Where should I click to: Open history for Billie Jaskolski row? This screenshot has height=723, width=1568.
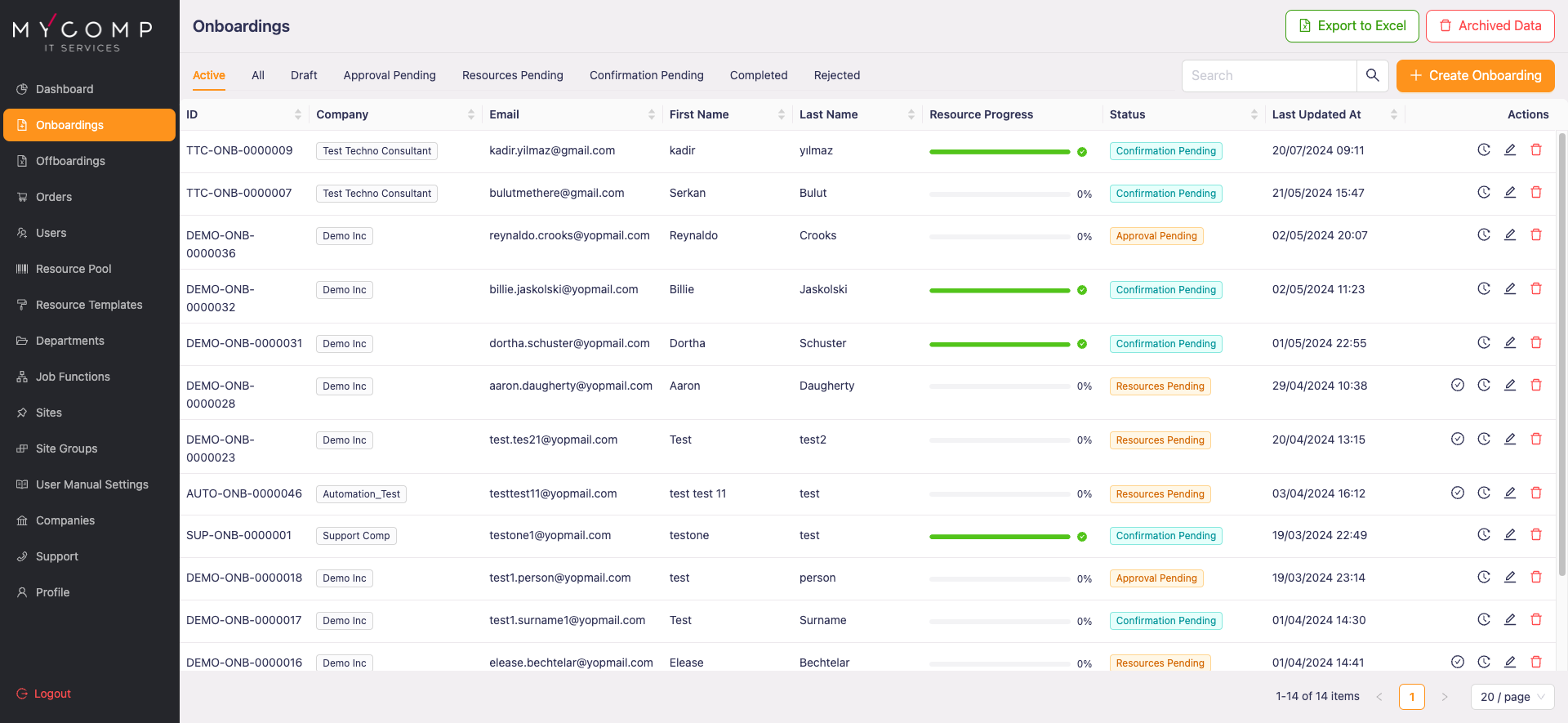tap(1483, 289)
